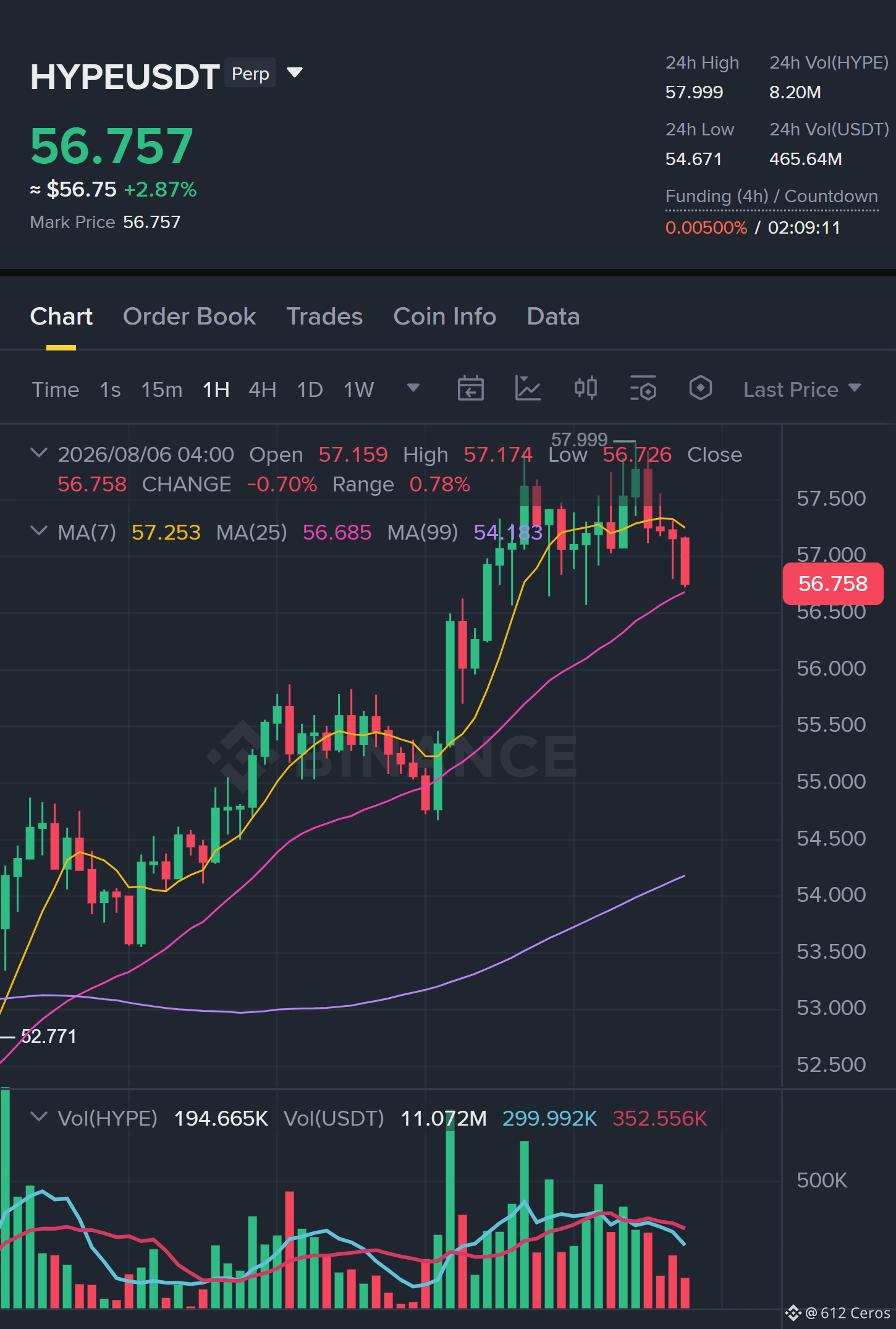The width and height of the screenshot is (896, 1329).
Task: Open the chart calendar date picker icon
Action: (470, 389)
